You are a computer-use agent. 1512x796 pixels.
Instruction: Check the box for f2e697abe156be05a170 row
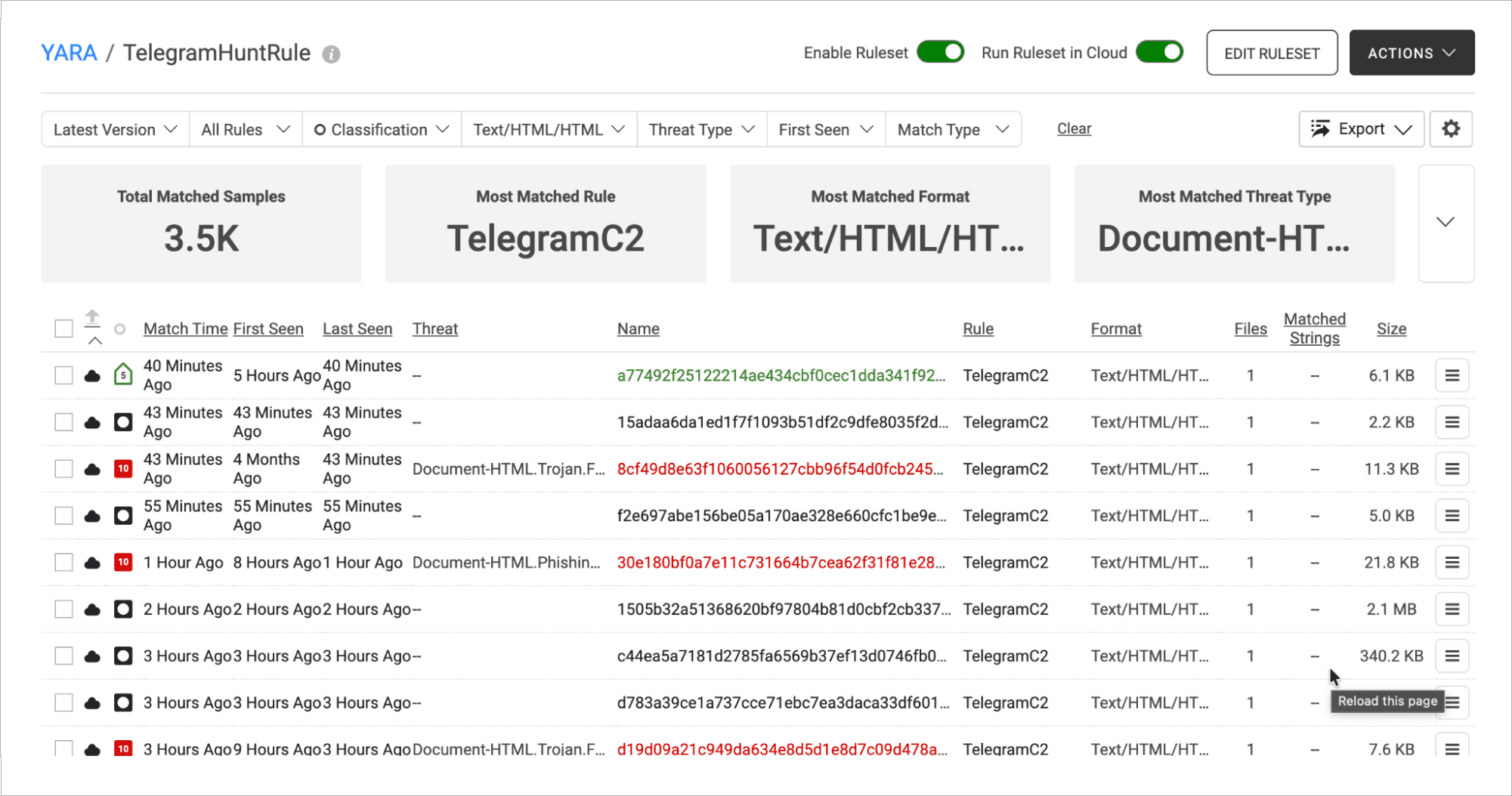(63, 516)
